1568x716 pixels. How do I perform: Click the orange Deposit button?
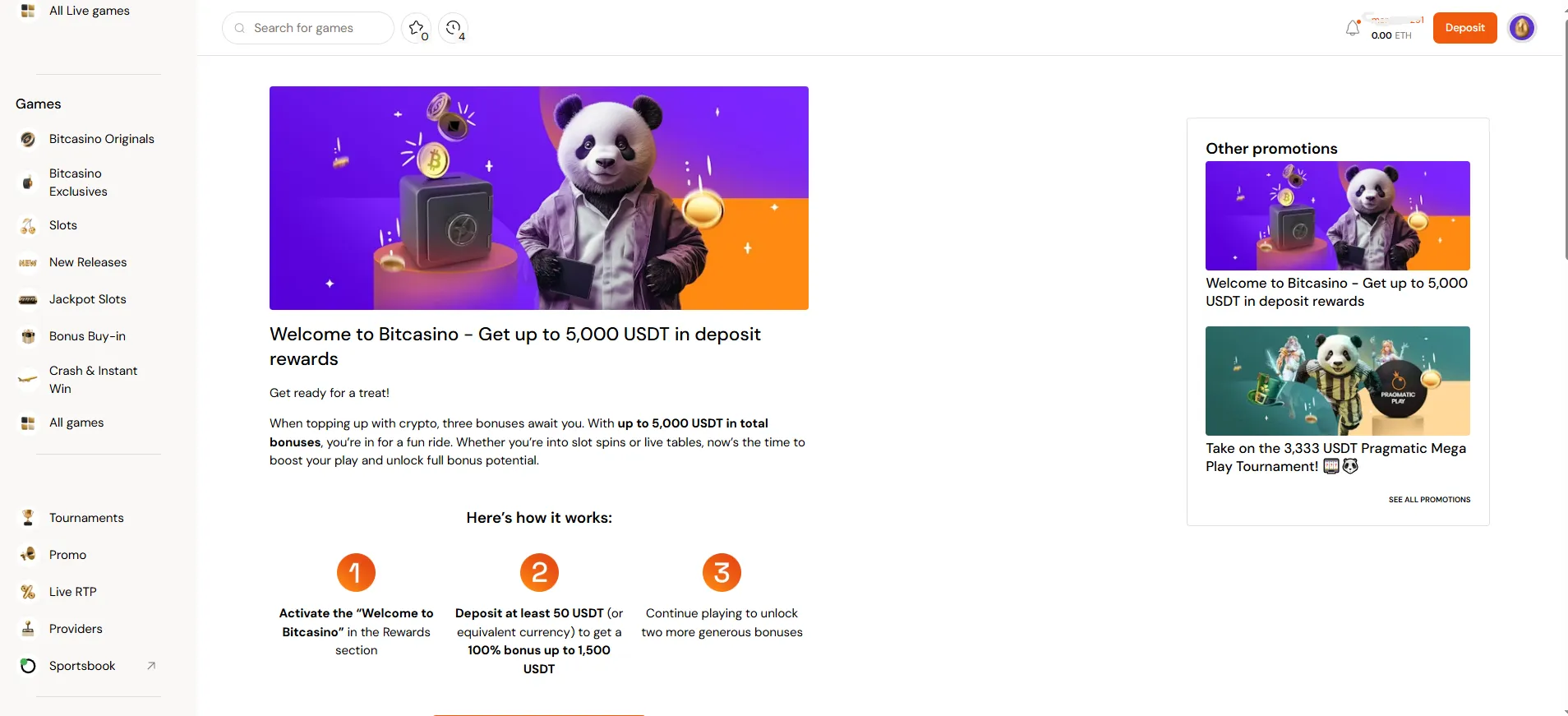coord(1464,28)
